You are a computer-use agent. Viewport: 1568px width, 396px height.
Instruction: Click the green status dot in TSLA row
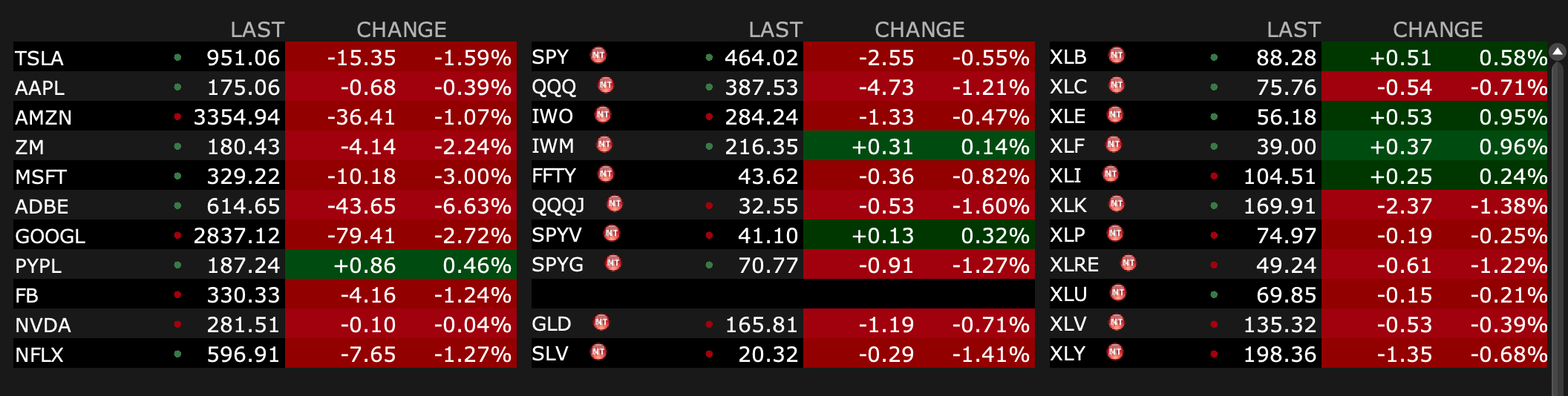click(177, 57)
